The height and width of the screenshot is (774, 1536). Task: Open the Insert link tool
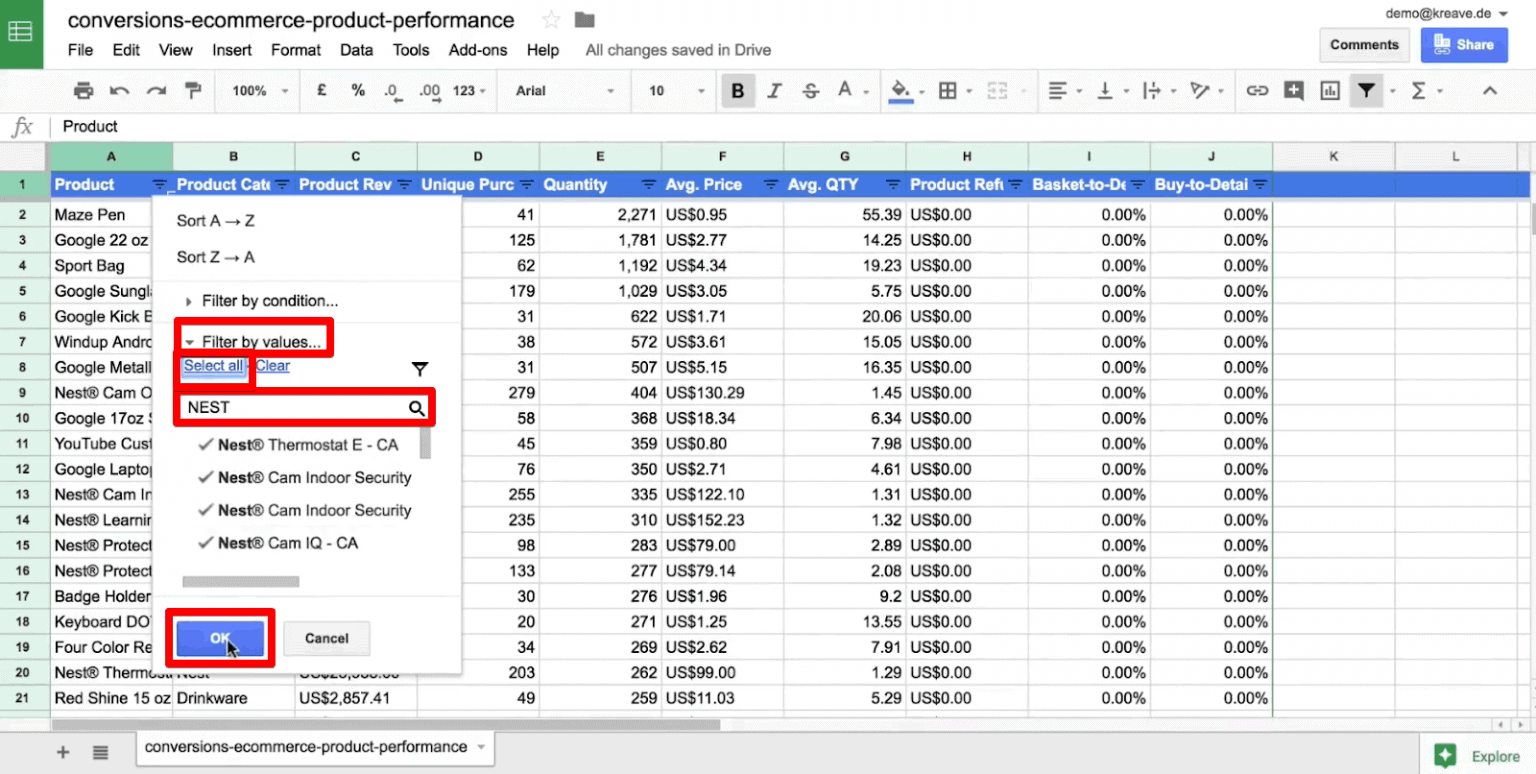(1257, 91)
